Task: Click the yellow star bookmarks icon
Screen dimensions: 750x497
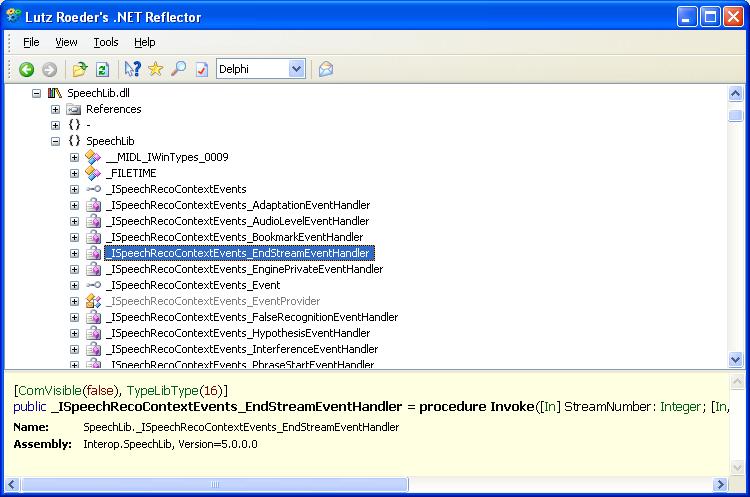Action: click(155, 69)
